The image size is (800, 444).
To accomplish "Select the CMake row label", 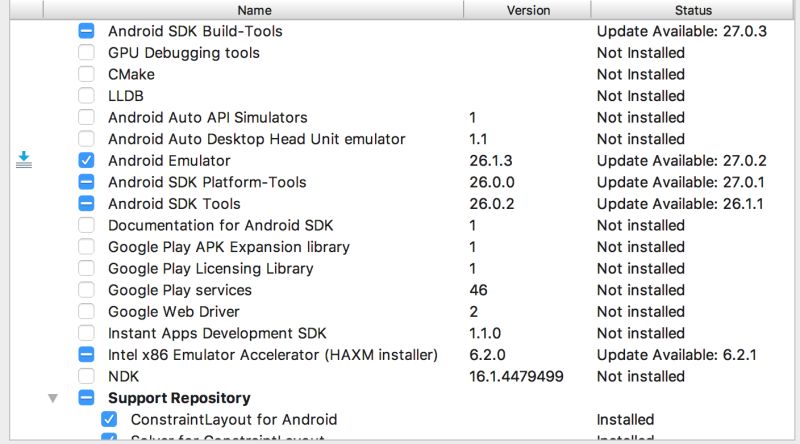I will tap(131, 74).
